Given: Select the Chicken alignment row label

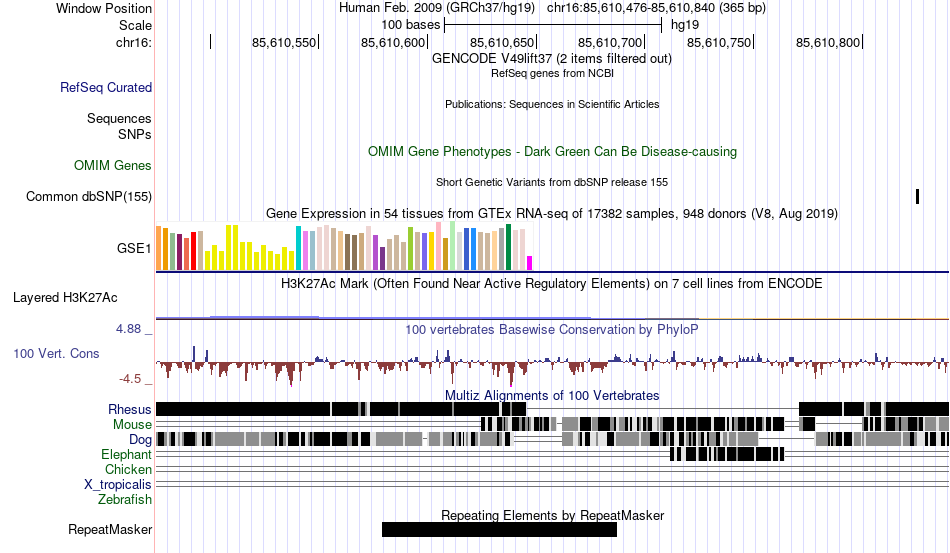Looking at the screenshot, I should [128, 469].
